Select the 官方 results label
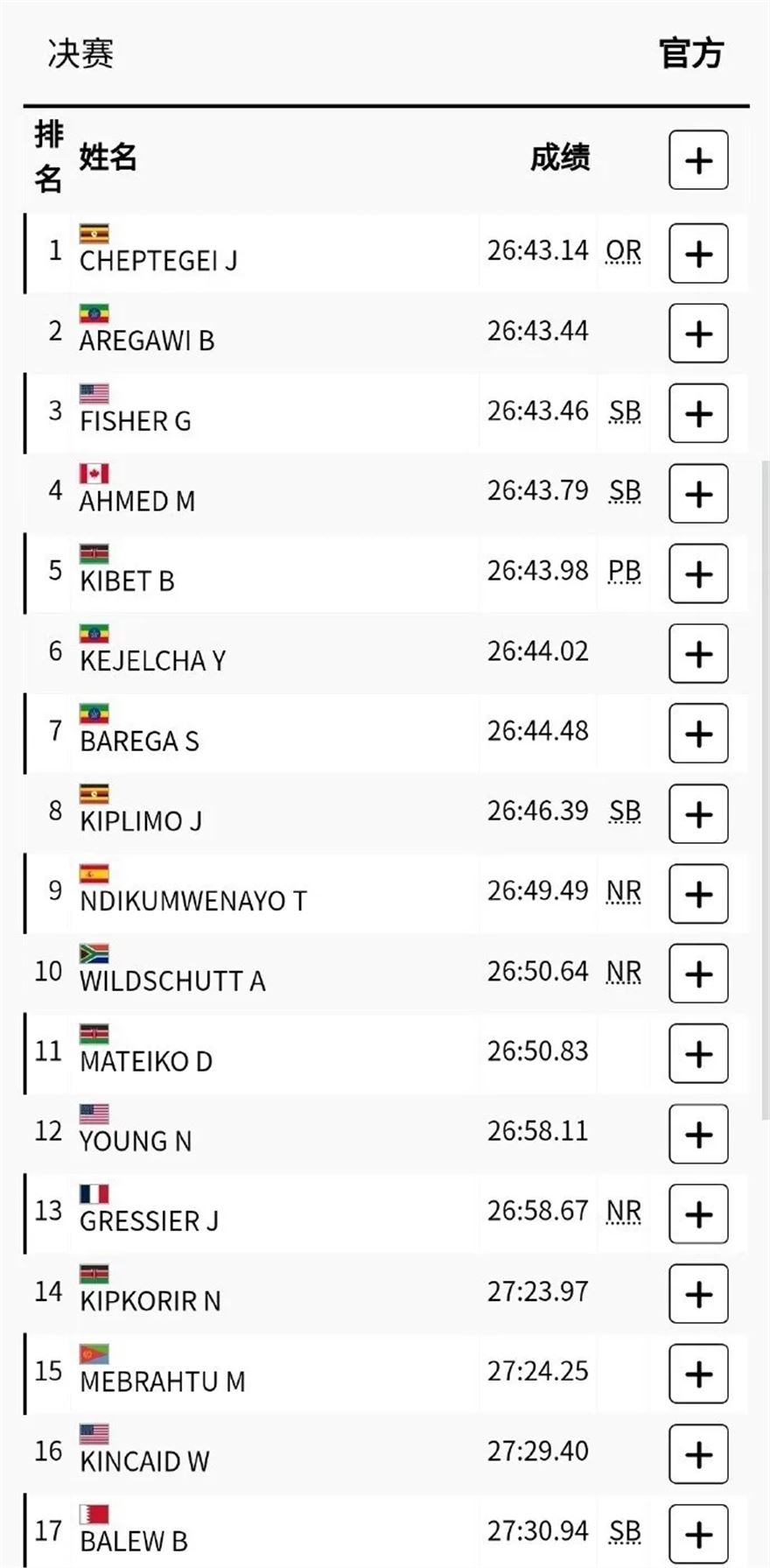 point(690,54)
